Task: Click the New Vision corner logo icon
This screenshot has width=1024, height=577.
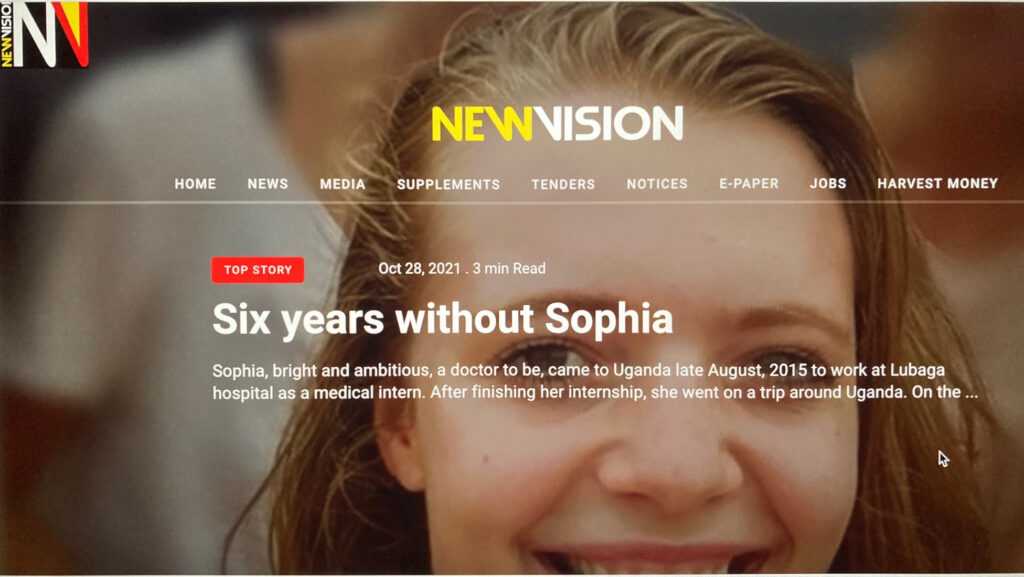Action: click(44, 35)
